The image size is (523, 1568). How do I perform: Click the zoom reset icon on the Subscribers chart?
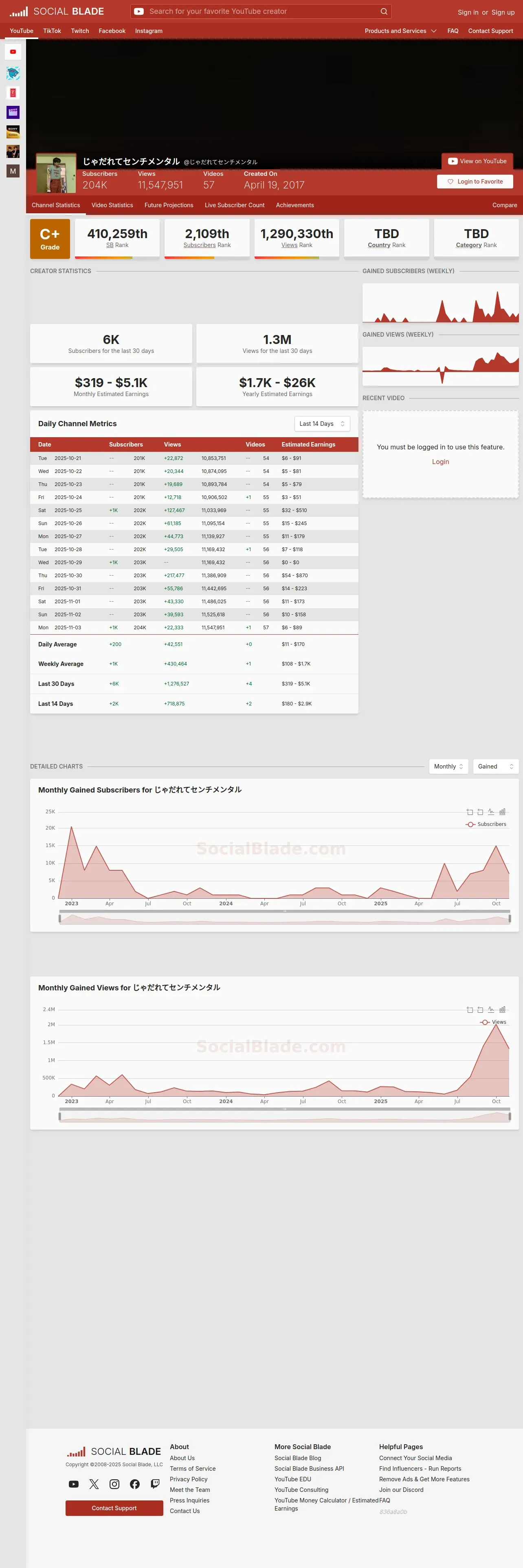[480, 812]
